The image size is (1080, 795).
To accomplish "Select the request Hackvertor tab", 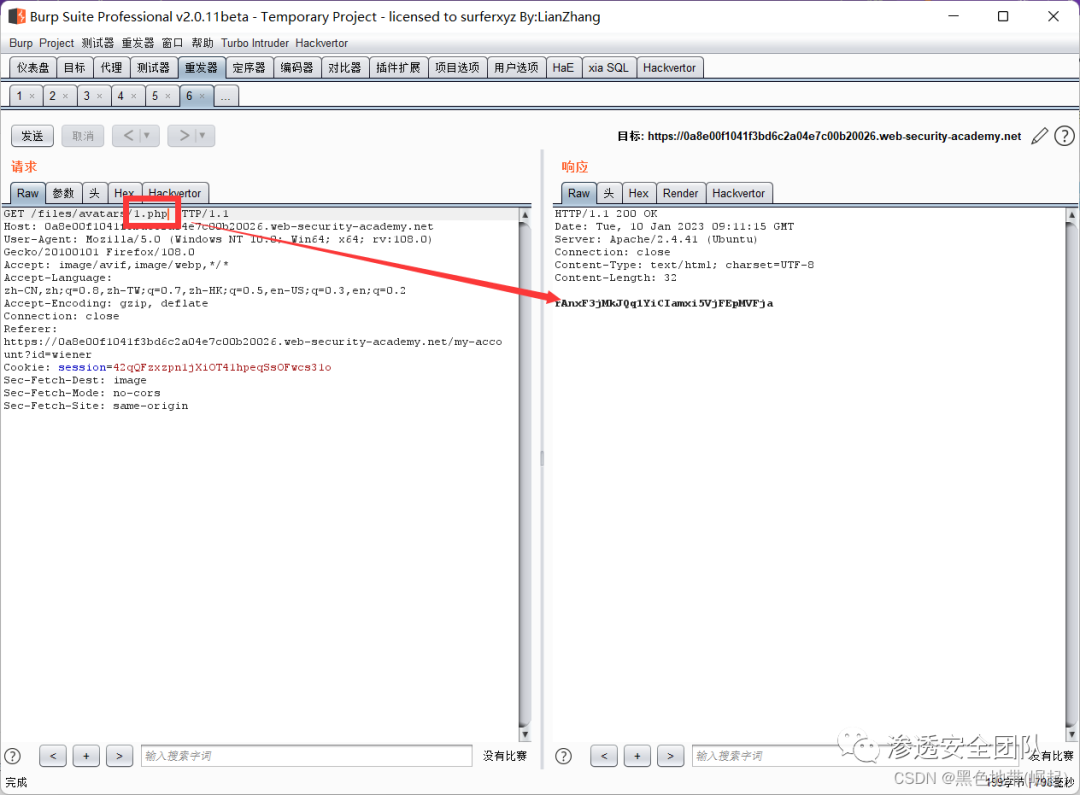I will click(x=175, y=194).
